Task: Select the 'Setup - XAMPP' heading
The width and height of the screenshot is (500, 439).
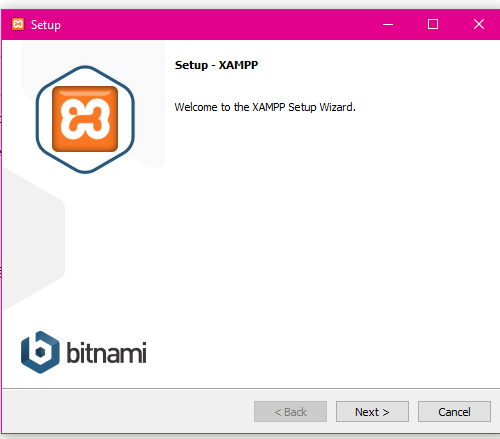Action: [x=216, y=65]
